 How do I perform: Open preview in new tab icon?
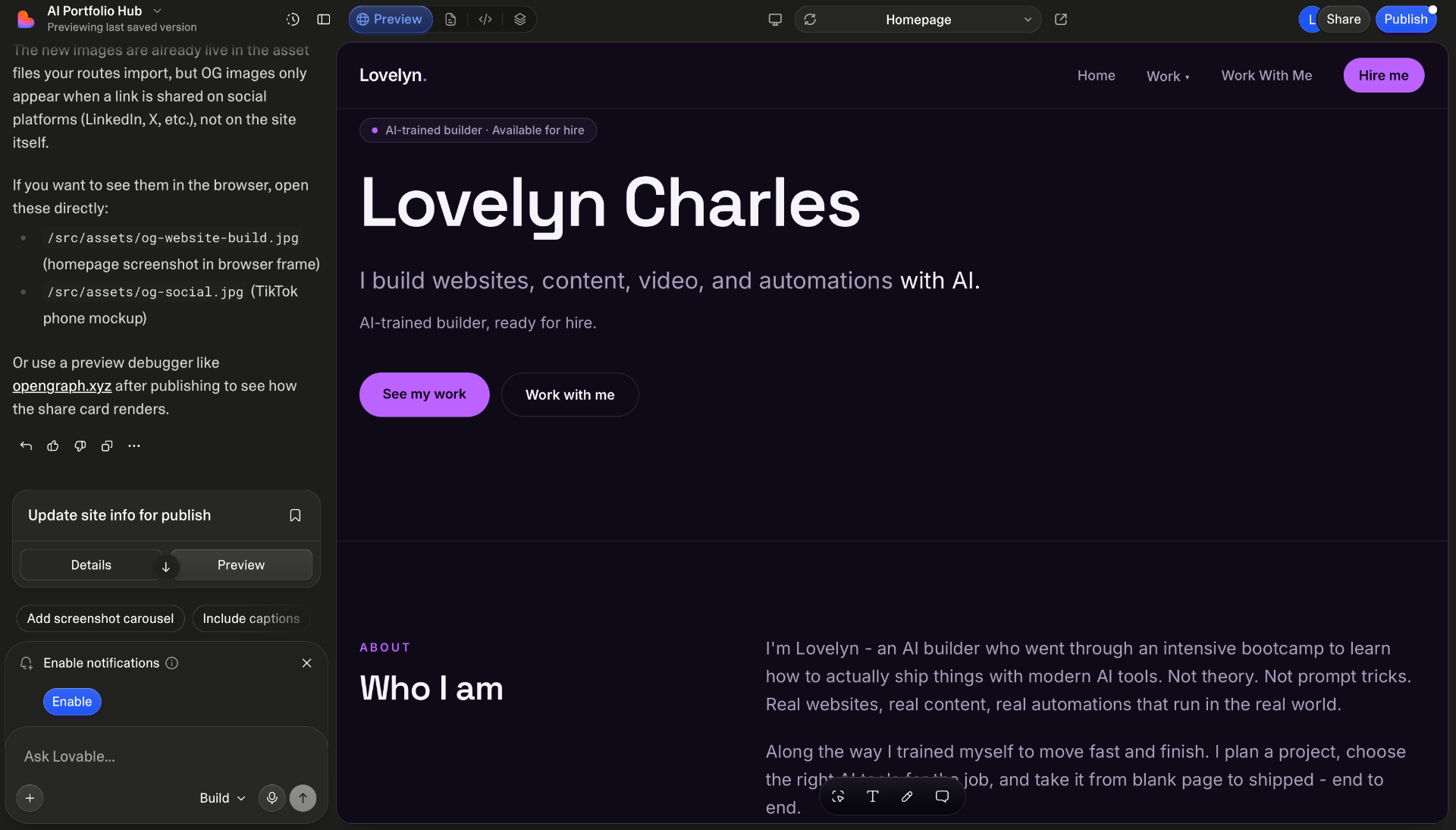pyautogui.click(x=1061, y=20)
